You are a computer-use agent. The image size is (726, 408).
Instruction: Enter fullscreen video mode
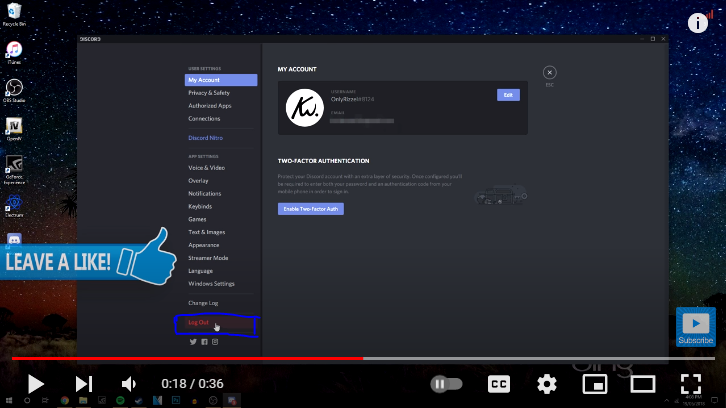pos(691,384)
